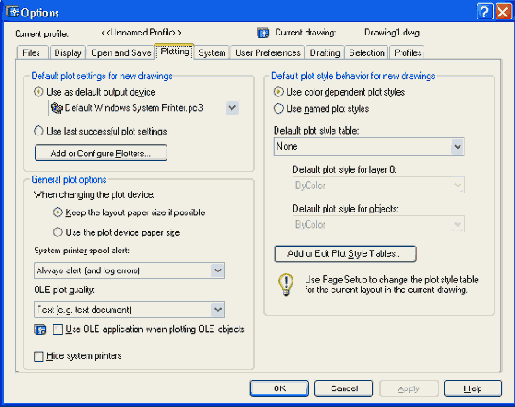Click the light bulb tip icon
This screenshot has width=515, height=407.
click(x=286, y=284)
